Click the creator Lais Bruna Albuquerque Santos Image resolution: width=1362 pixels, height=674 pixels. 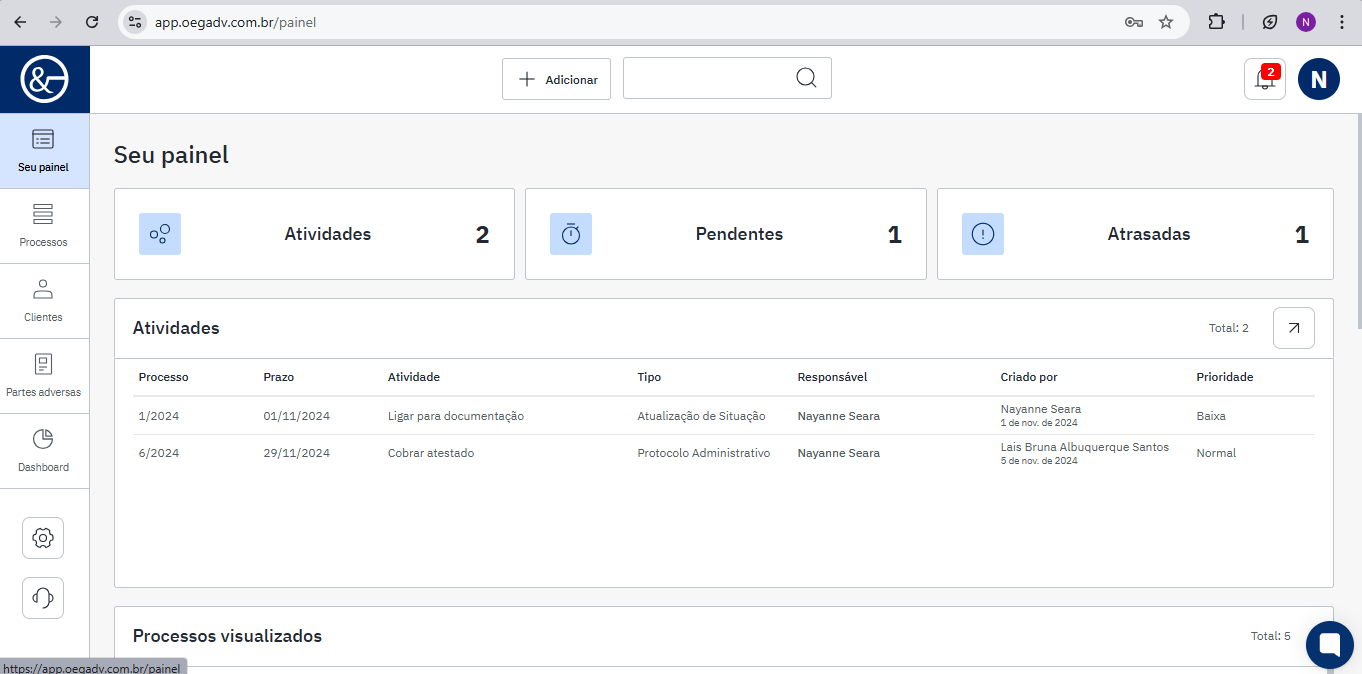pyautogui.click(x=1085, y=447)
